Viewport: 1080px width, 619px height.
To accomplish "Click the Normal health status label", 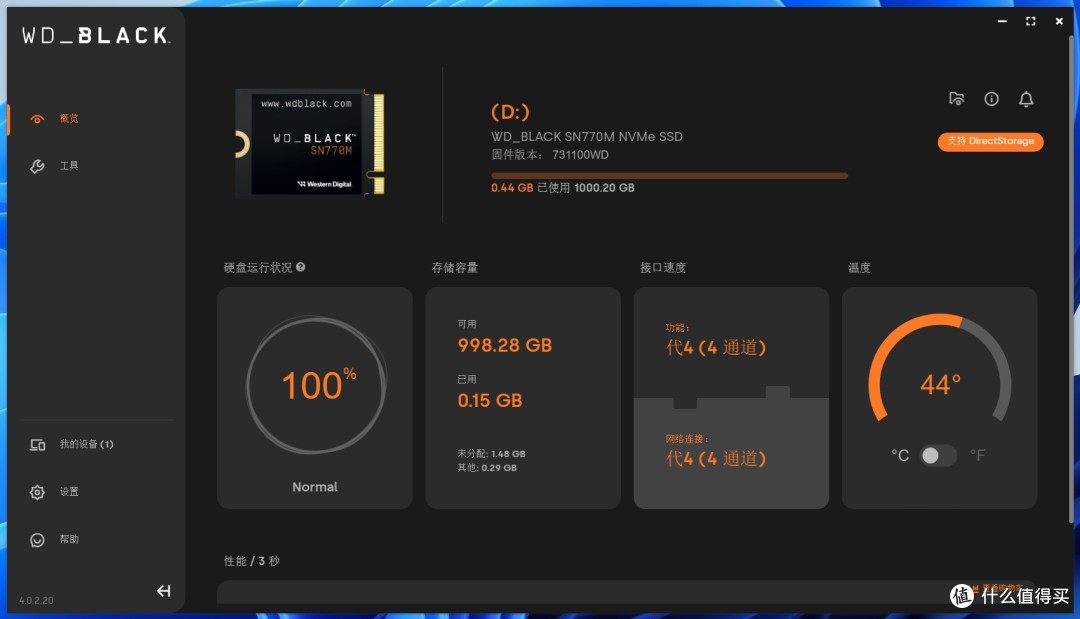I will coord(315,487).
